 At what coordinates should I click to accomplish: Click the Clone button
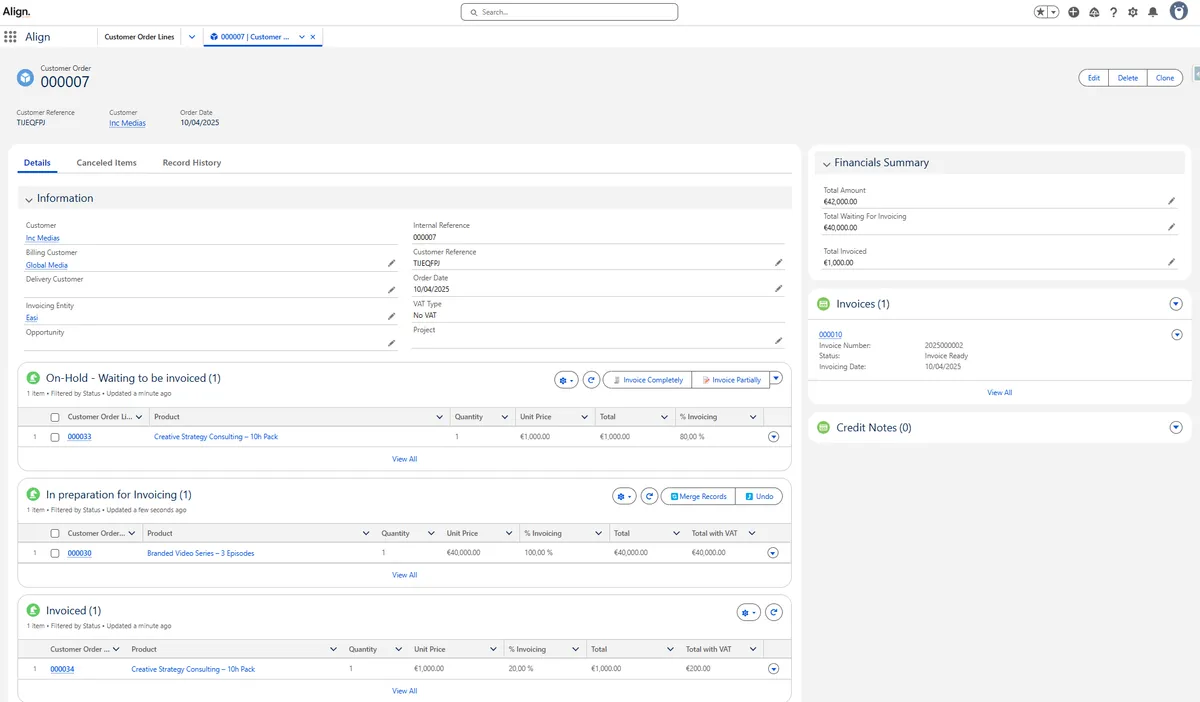coord(1165,78)
